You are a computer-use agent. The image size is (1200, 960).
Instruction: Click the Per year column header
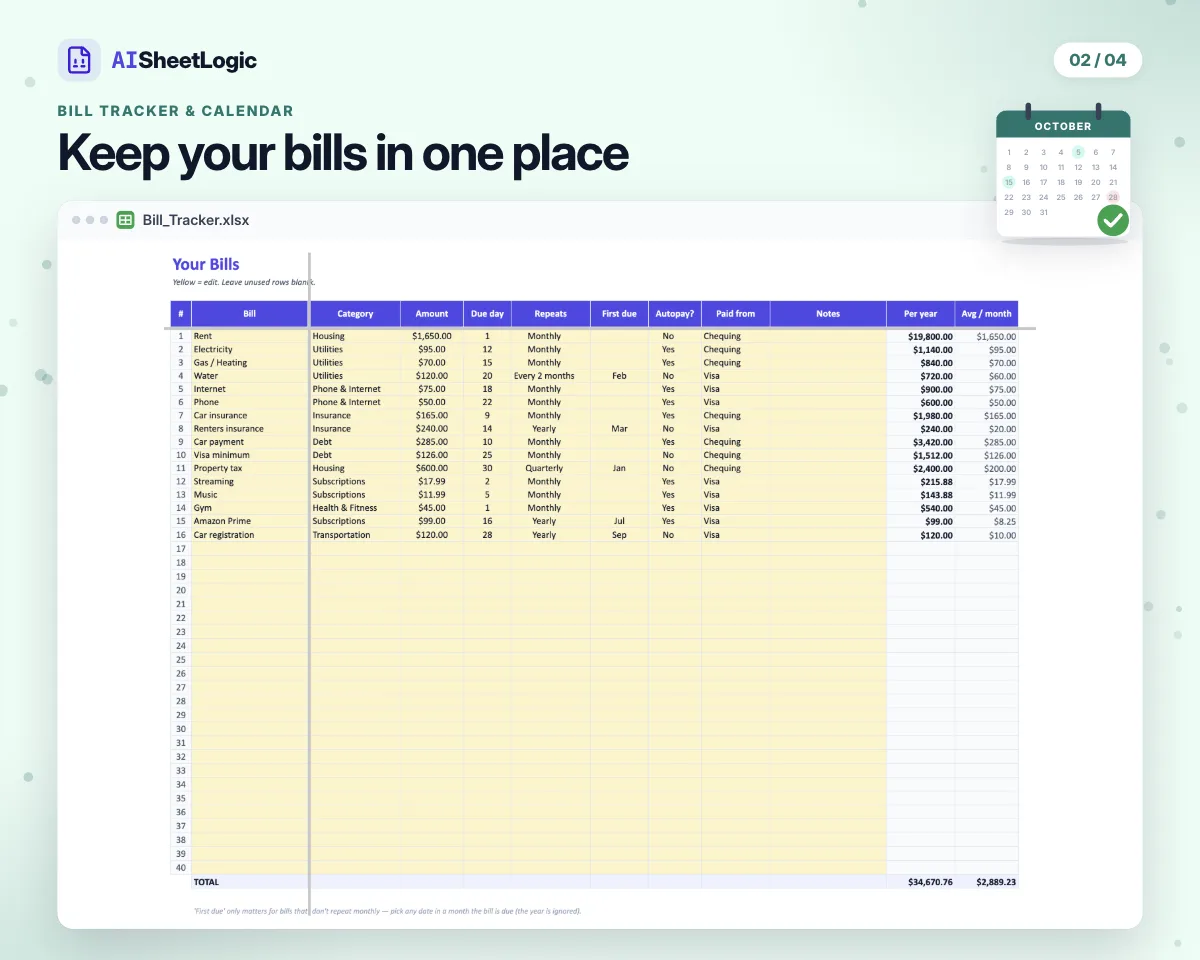pyautogui.click(x=921, y=314)
